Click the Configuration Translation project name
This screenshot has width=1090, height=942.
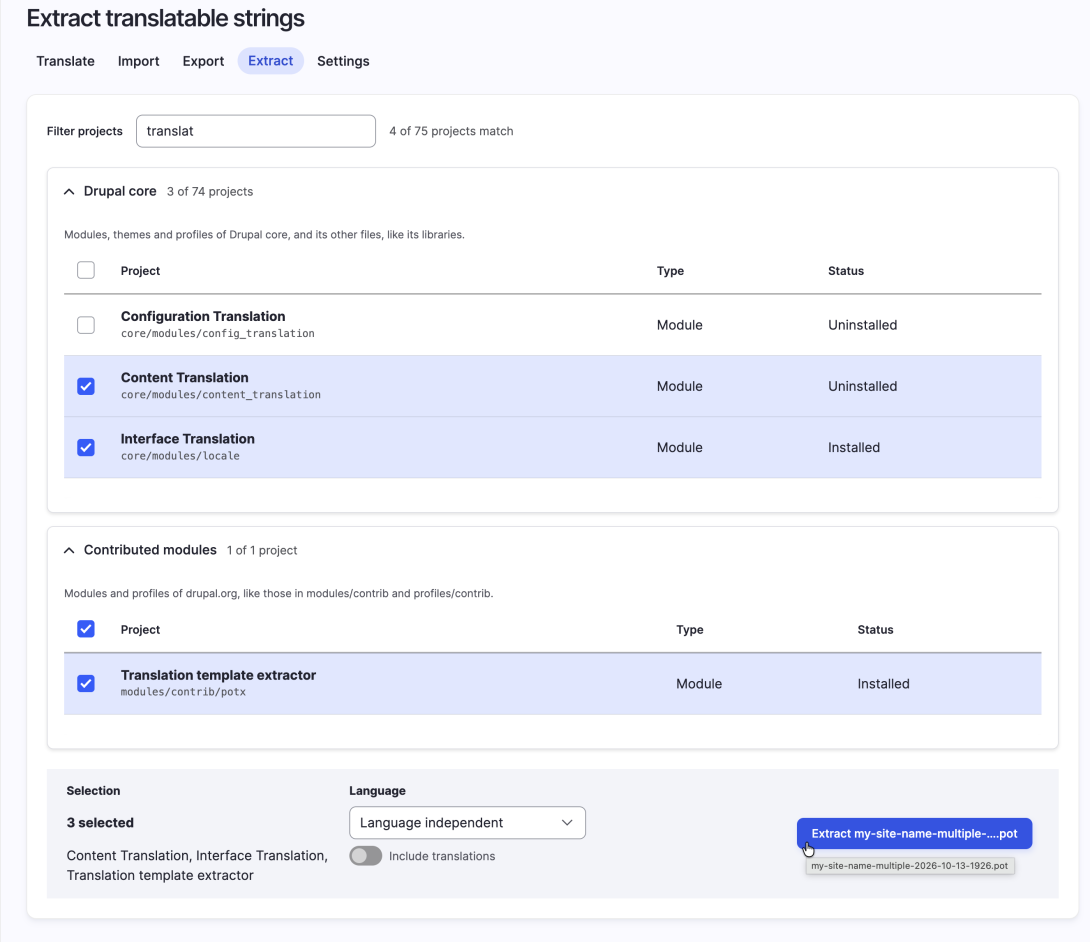203,316
